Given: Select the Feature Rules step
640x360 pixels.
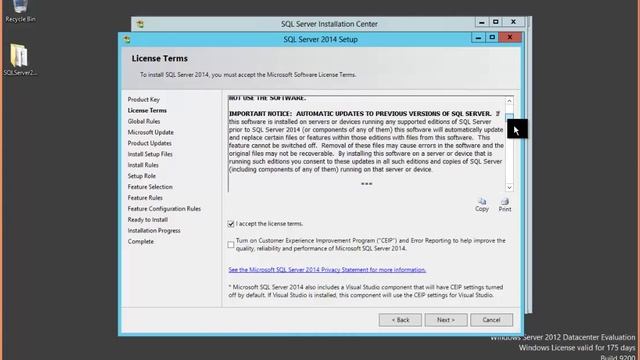Looking at the screenshot, I should tap(145, 198).
